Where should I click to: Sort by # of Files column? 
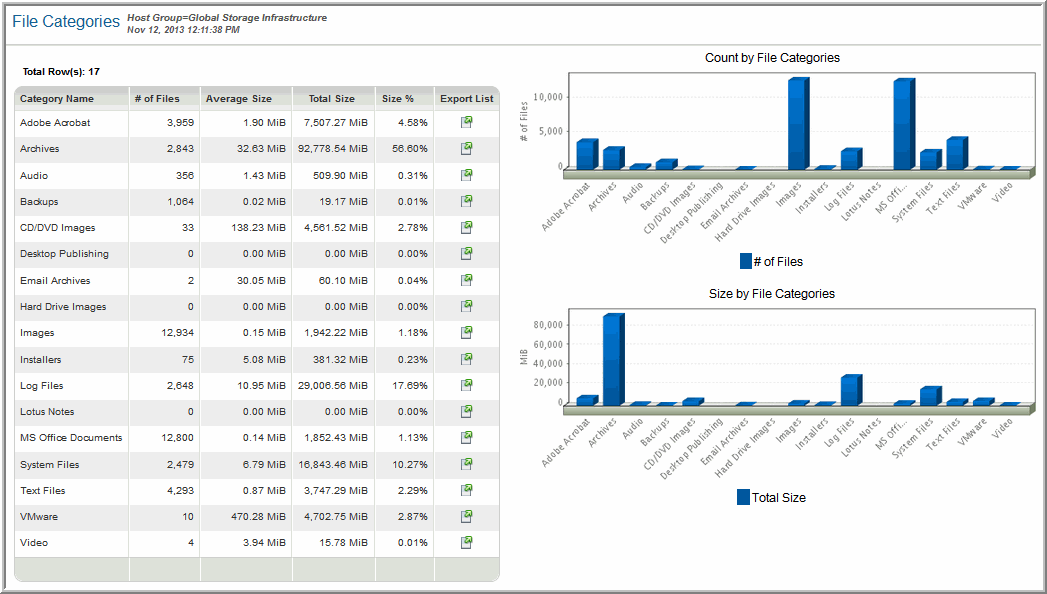point(157,99)
